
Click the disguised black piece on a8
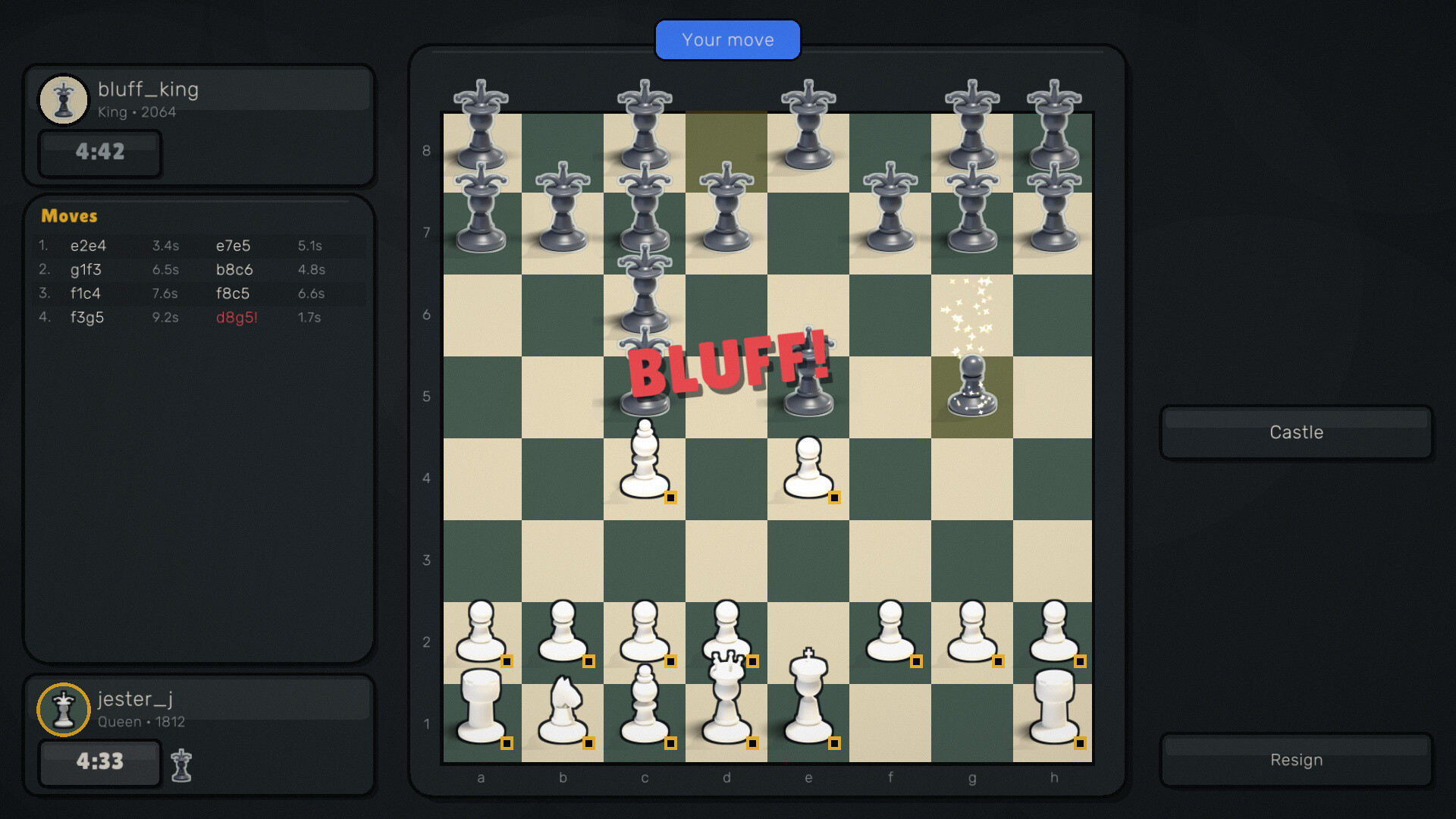(x=481, y=125)
